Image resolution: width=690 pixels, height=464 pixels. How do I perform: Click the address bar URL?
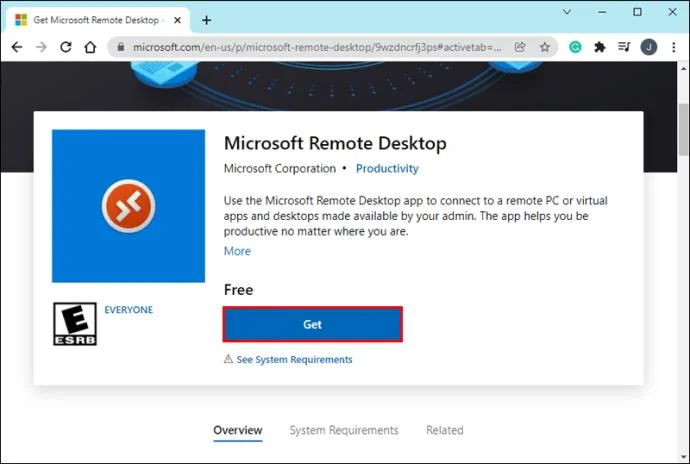[317, 47]
